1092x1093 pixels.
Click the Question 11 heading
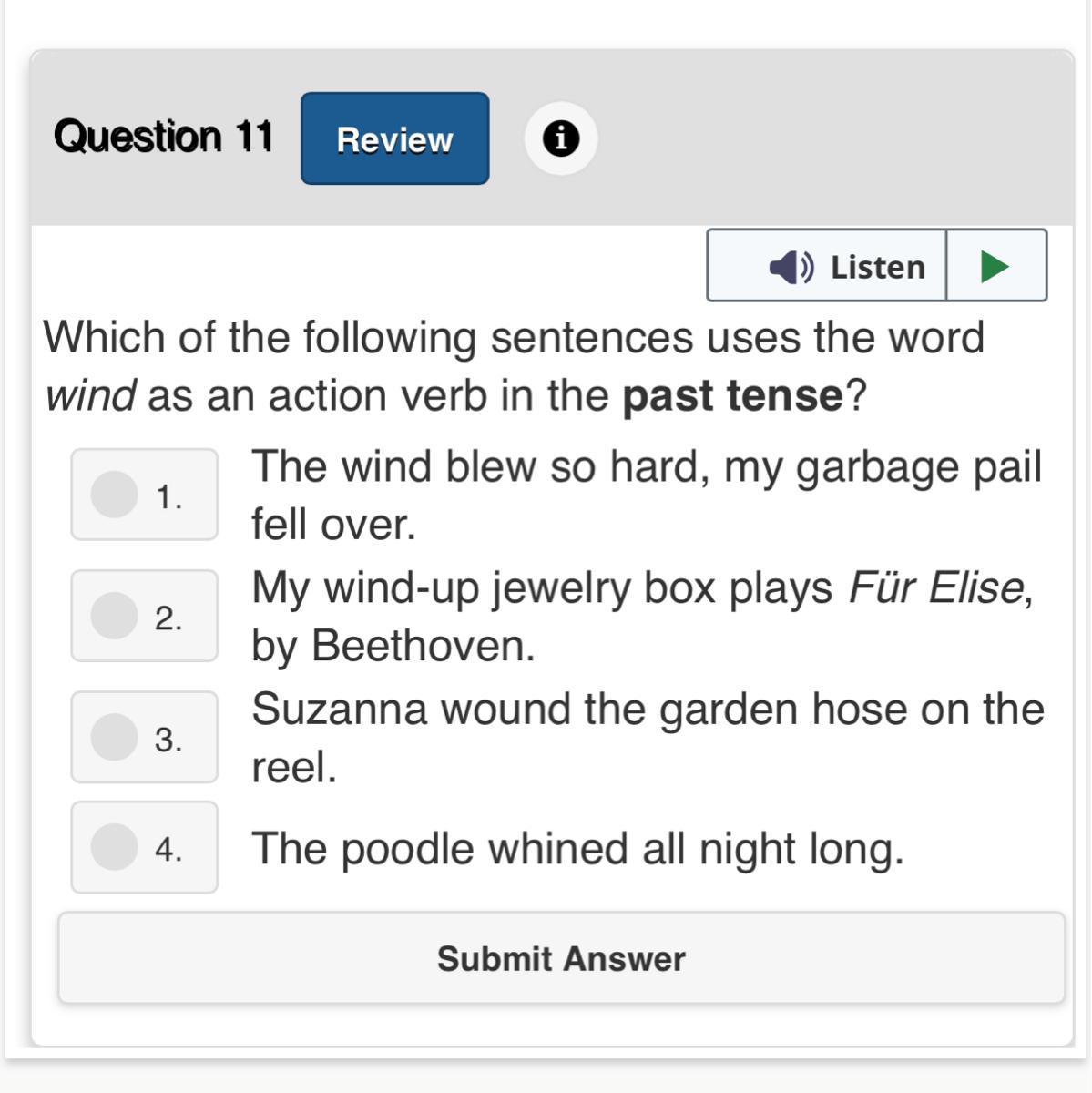pyautogui.click(x=164, y=138)
